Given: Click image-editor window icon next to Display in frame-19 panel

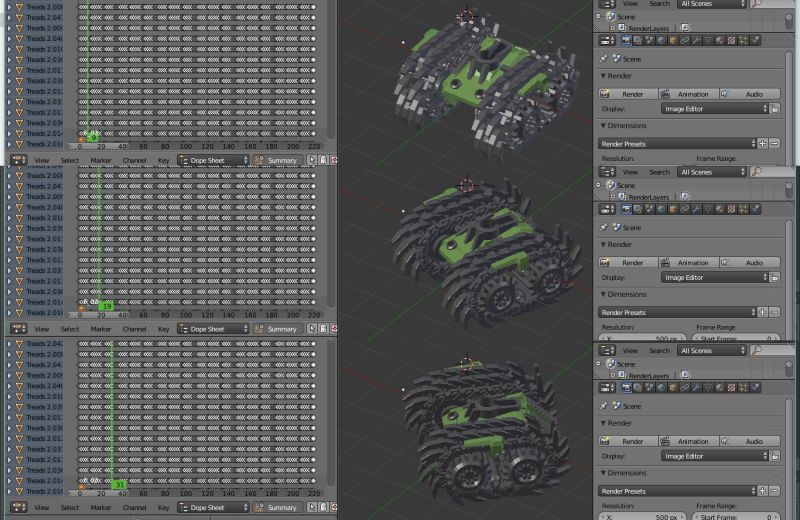Looking at the screenshot, I should click(774, 278).
